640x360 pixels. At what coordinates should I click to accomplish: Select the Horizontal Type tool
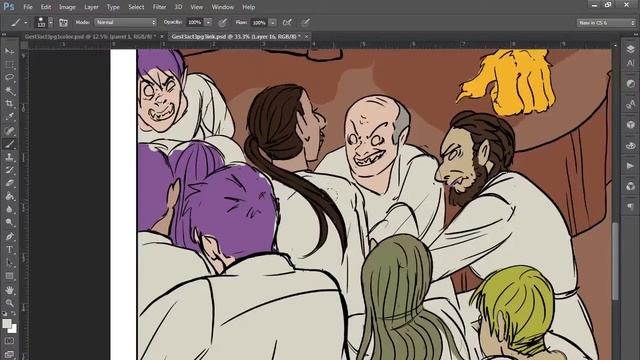(9, 249)
